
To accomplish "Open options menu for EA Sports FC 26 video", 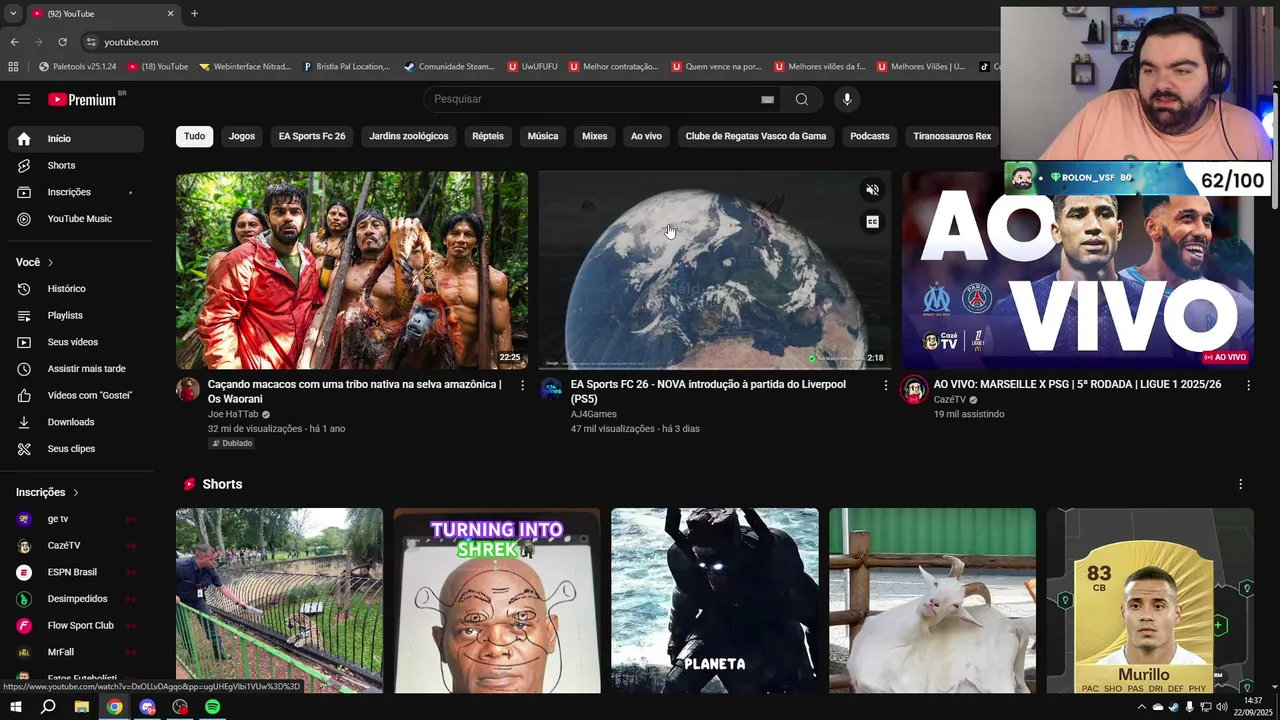I will coord(885,385).
